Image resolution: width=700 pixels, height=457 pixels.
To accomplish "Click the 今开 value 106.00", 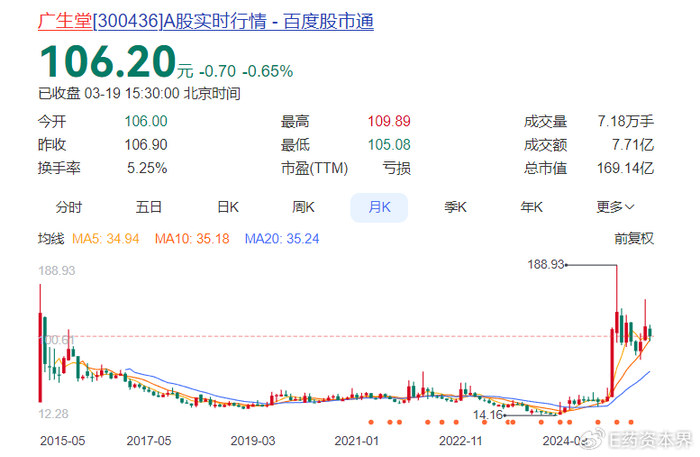I will point(146,121).
